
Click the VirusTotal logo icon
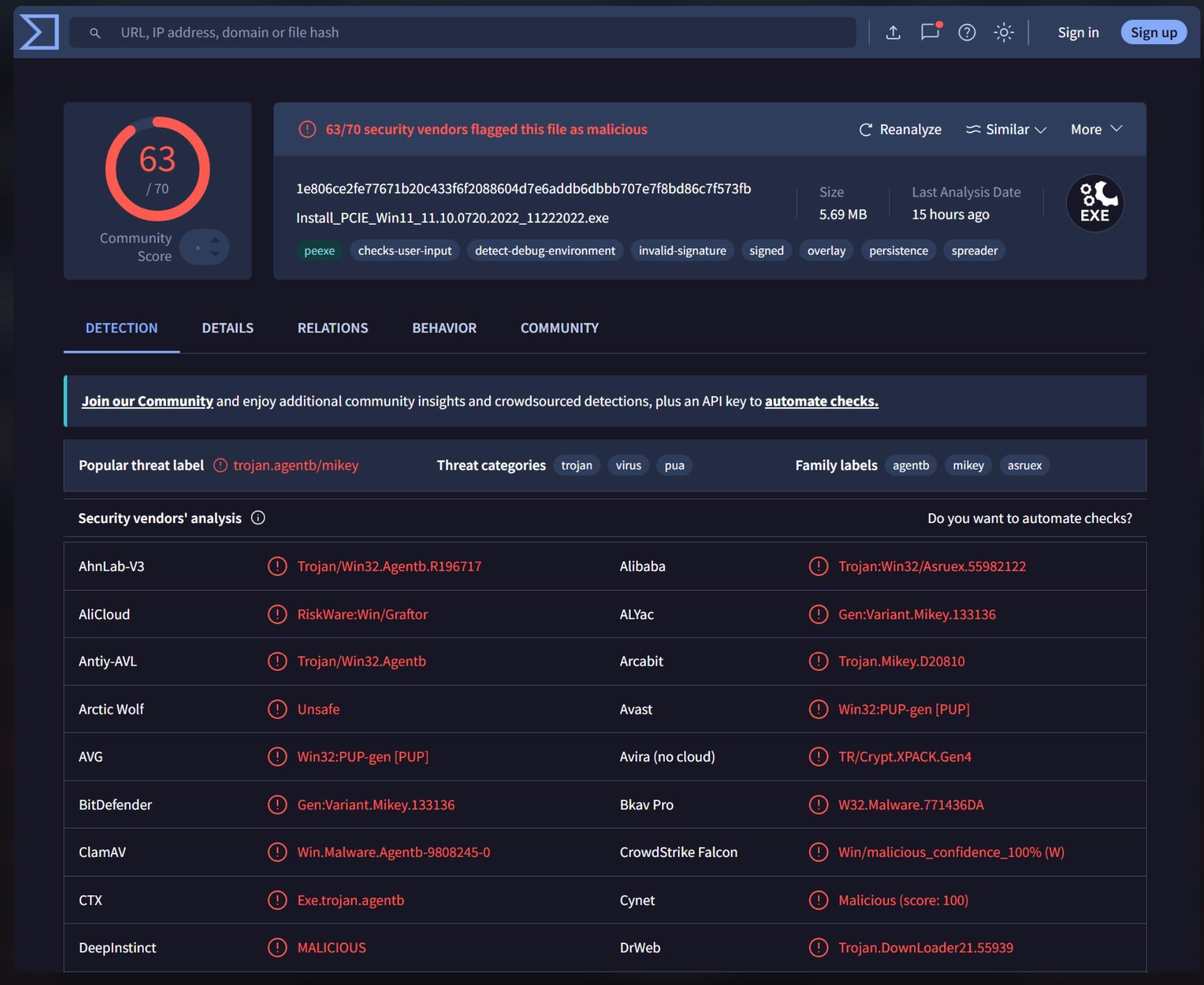point(39,32)
